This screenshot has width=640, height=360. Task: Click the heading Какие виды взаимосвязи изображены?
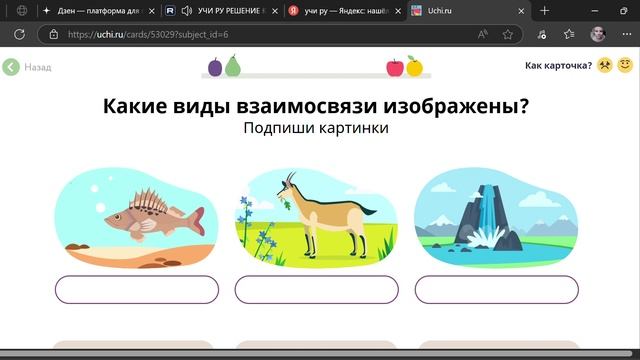tap(316, 106)
